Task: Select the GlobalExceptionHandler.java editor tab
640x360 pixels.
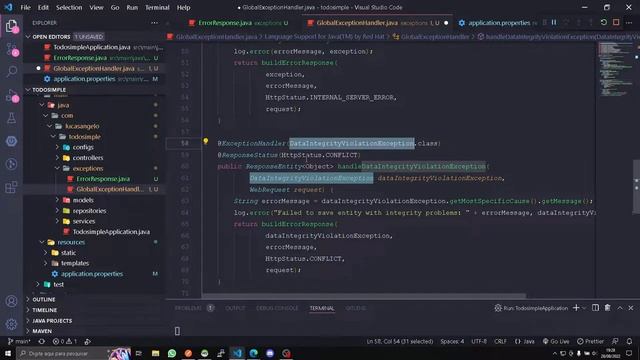Action: click(376, 23)
